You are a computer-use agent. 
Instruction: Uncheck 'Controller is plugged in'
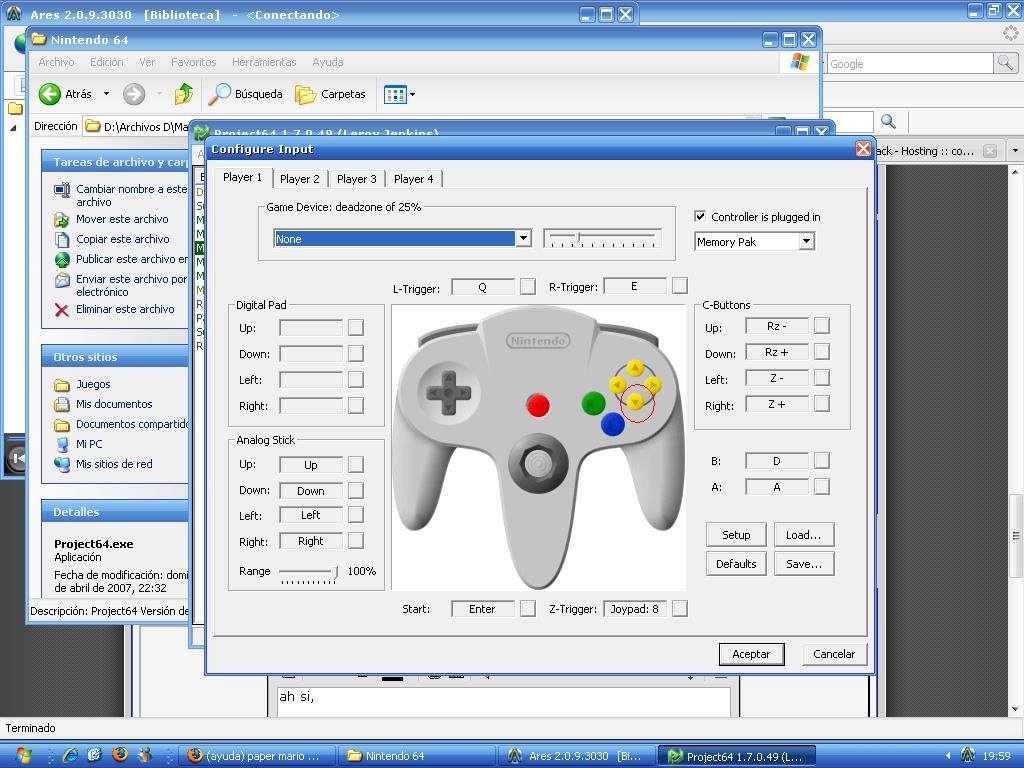pos(702,218)
